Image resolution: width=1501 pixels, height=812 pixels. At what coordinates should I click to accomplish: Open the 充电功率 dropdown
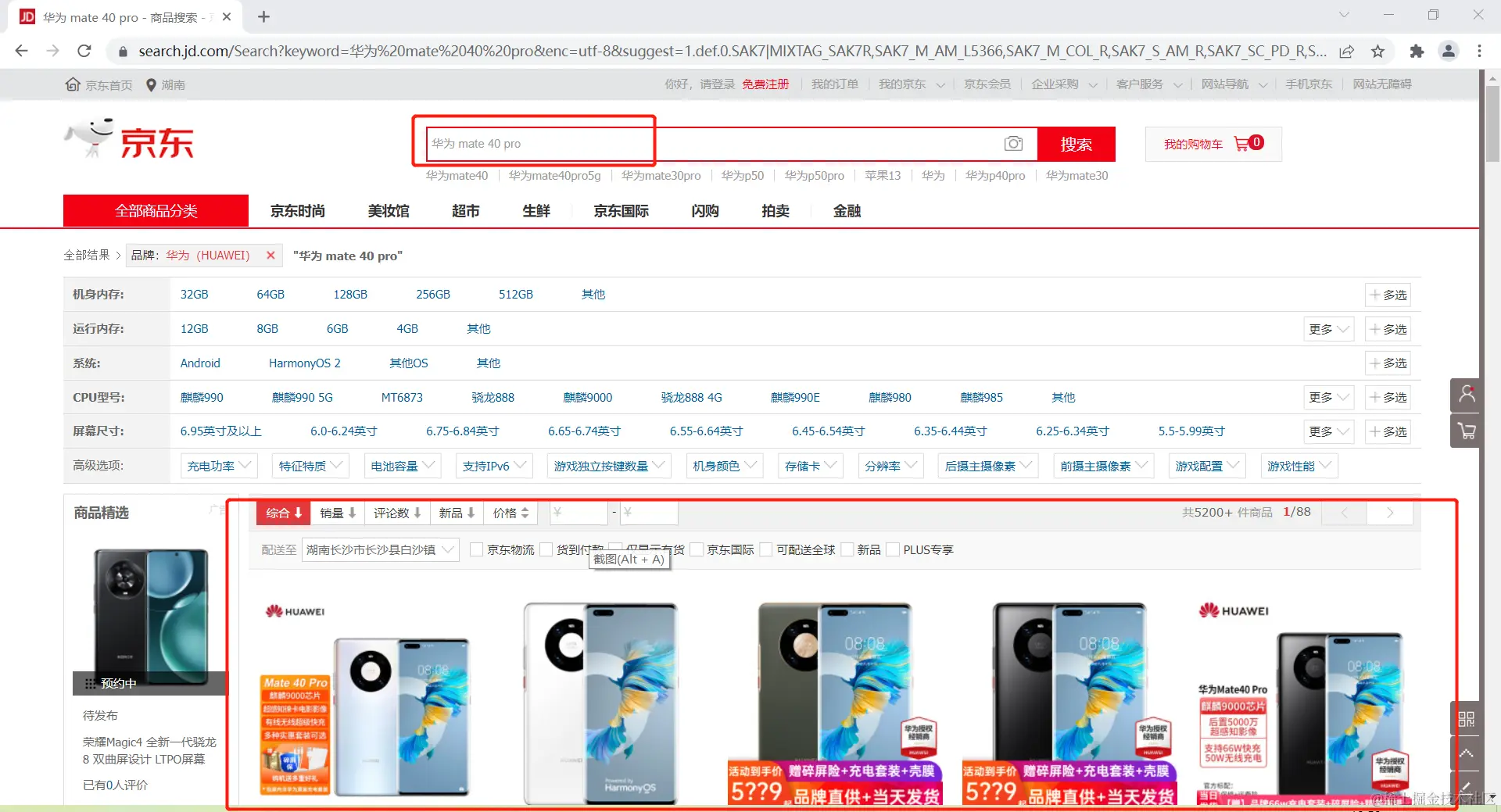pyautogui.click(x=219, y=466)
